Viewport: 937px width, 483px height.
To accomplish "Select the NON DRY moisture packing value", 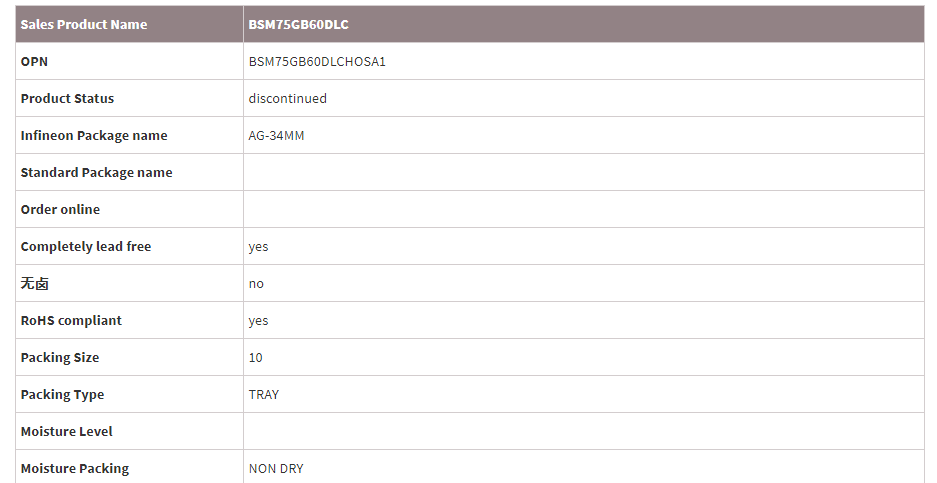I will [276, 468].
